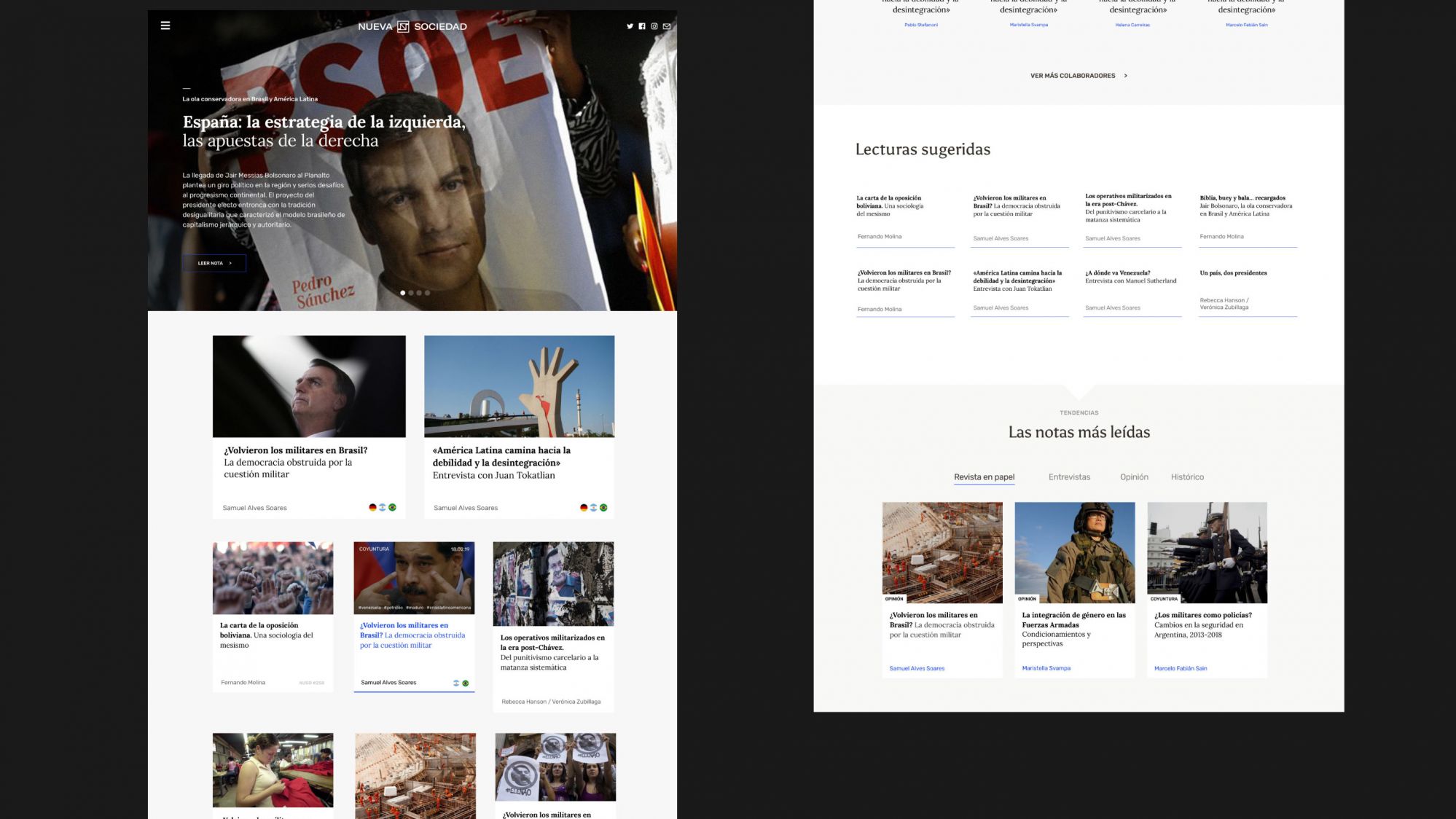Screen dimensions: 1456x819
Task: Click 'Fernando Molina' under the fists photo card
Action: click(243, 683)
